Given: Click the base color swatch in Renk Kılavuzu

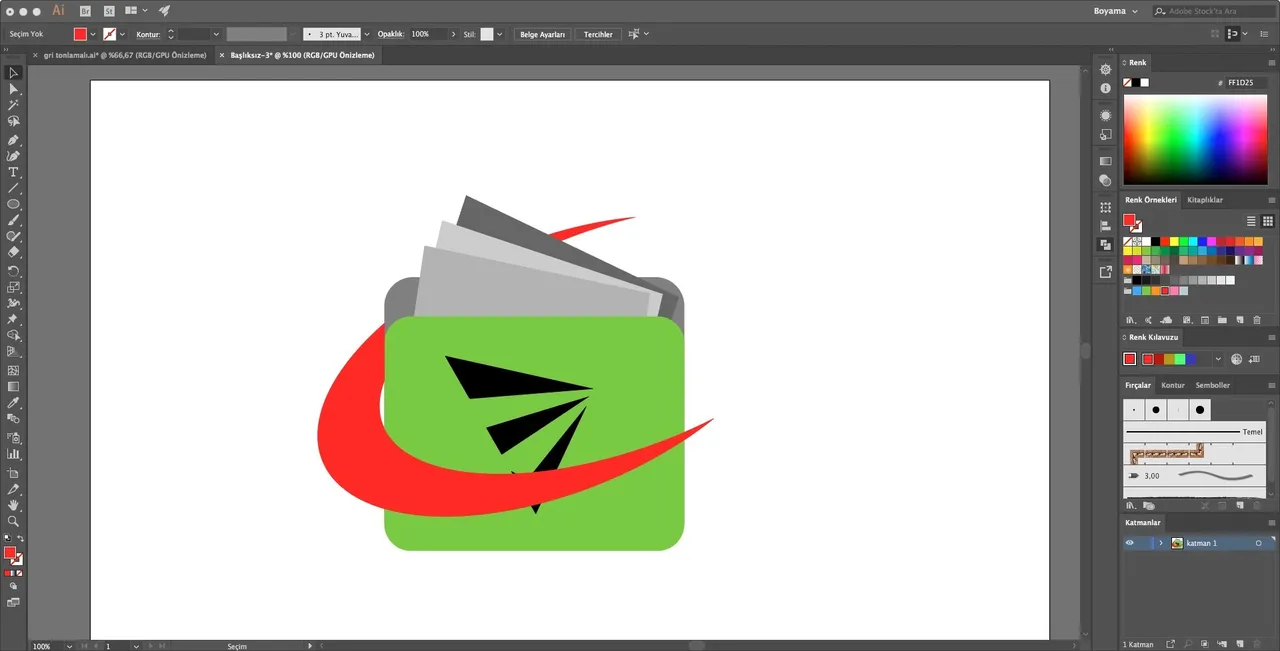Looking at the screenshot, I should click(x=1130, y=359).
